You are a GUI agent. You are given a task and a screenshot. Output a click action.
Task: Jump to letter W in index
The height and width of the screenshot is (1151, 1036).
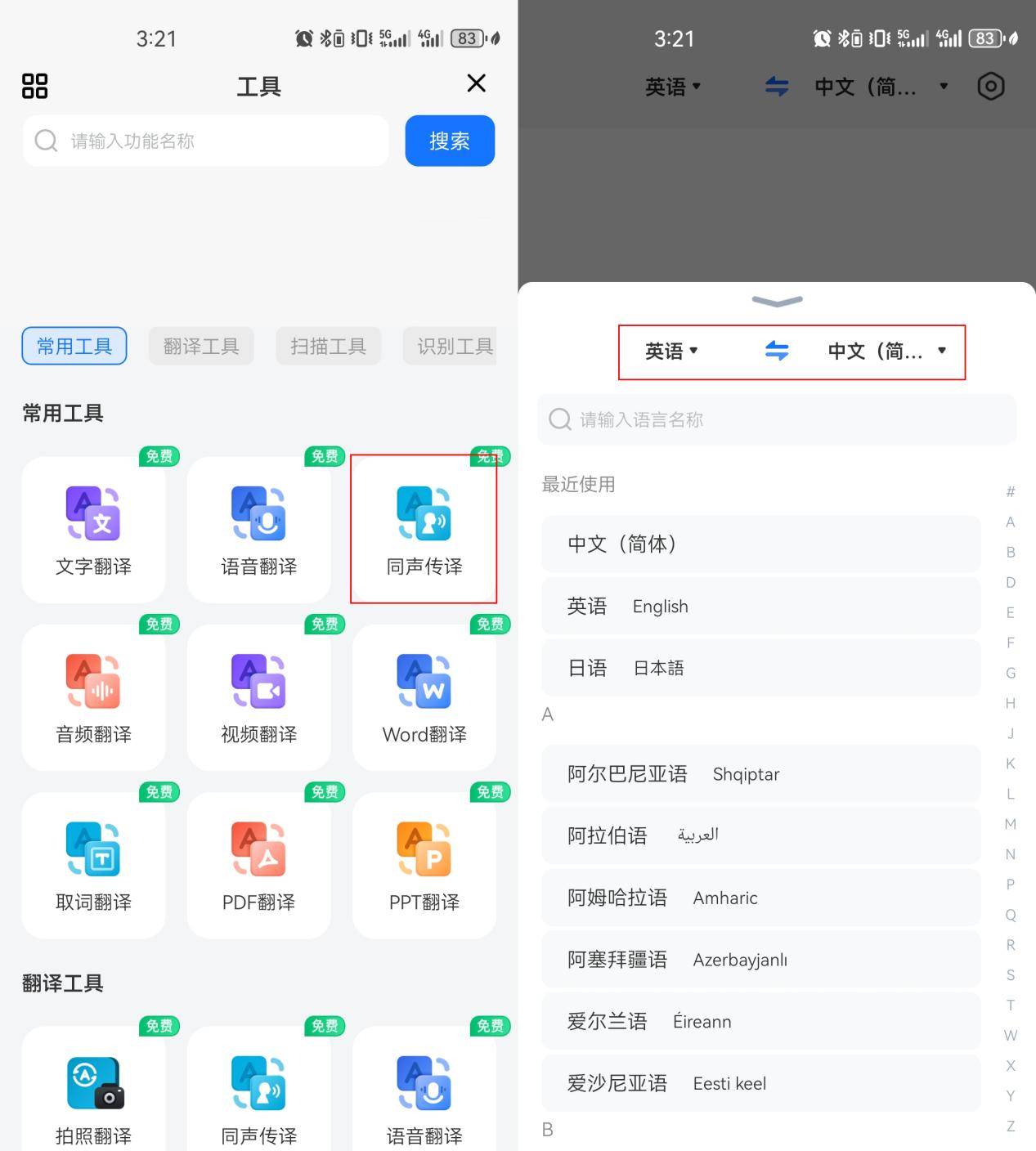[x=1011, y=1035]
